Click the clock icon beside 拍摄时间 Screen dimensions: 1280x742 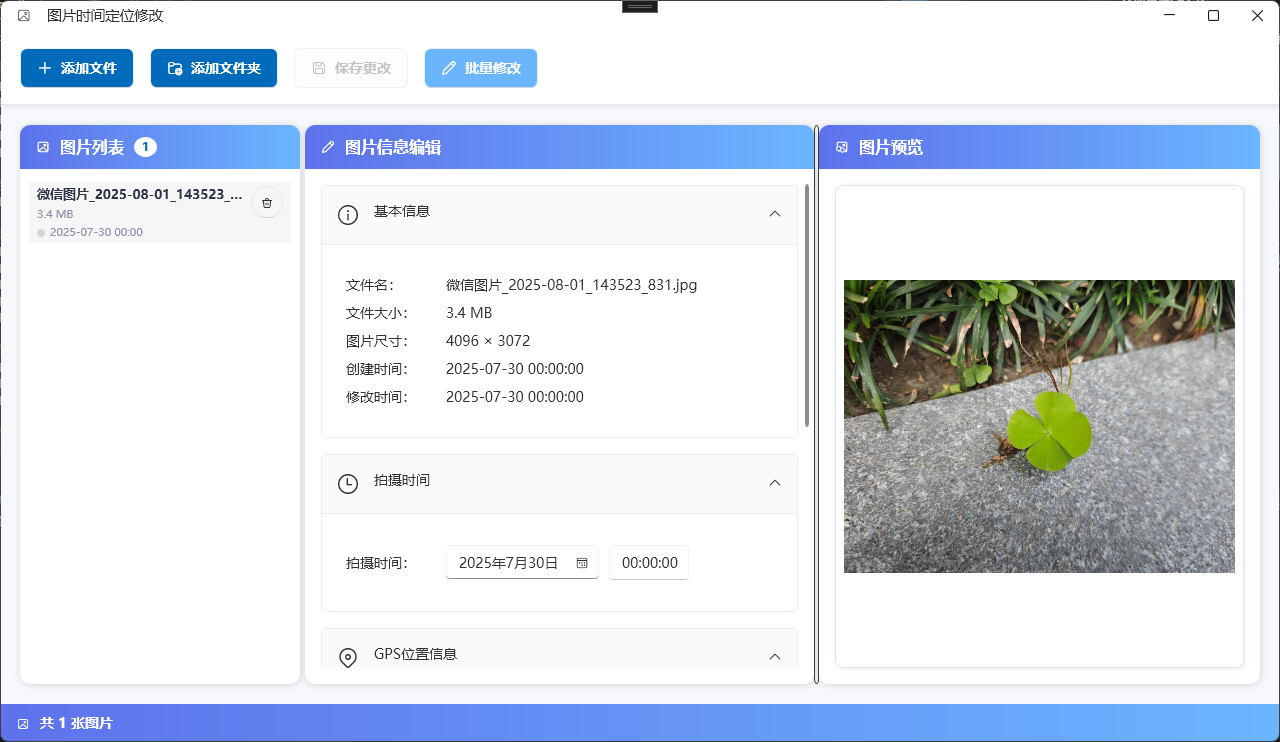(347, 483)
